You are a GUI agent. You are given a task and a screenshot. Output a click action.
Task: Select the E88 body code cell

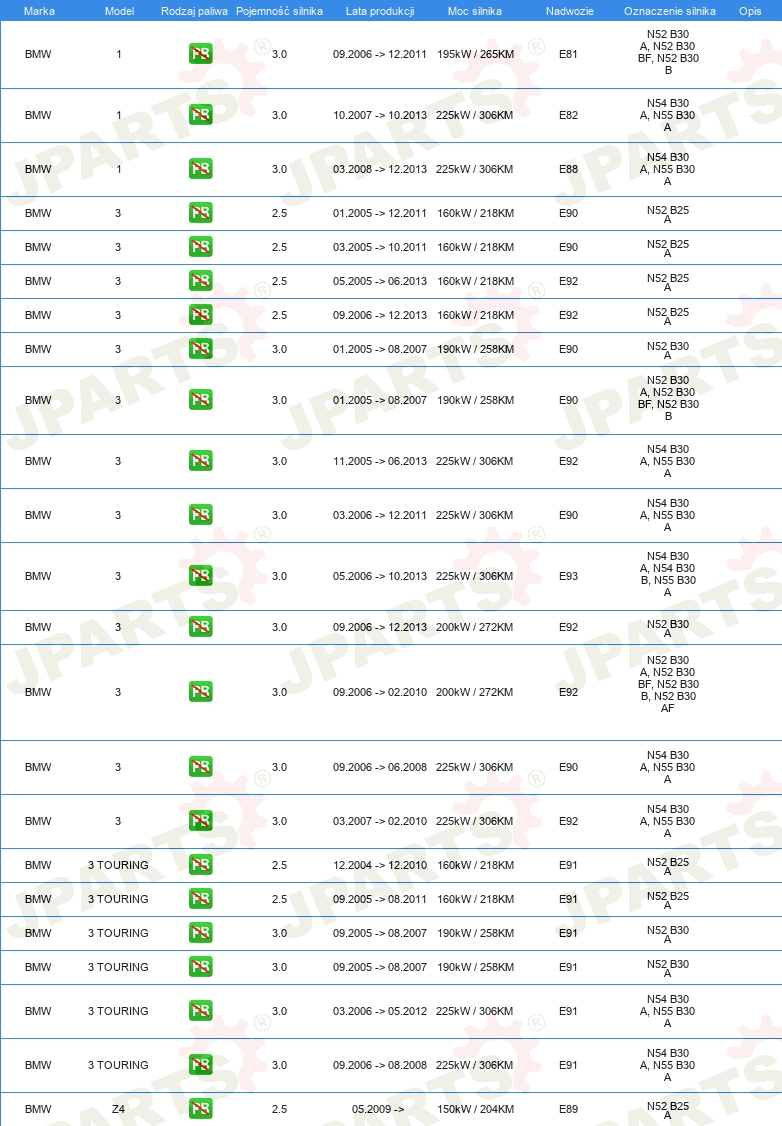(568, 169)
